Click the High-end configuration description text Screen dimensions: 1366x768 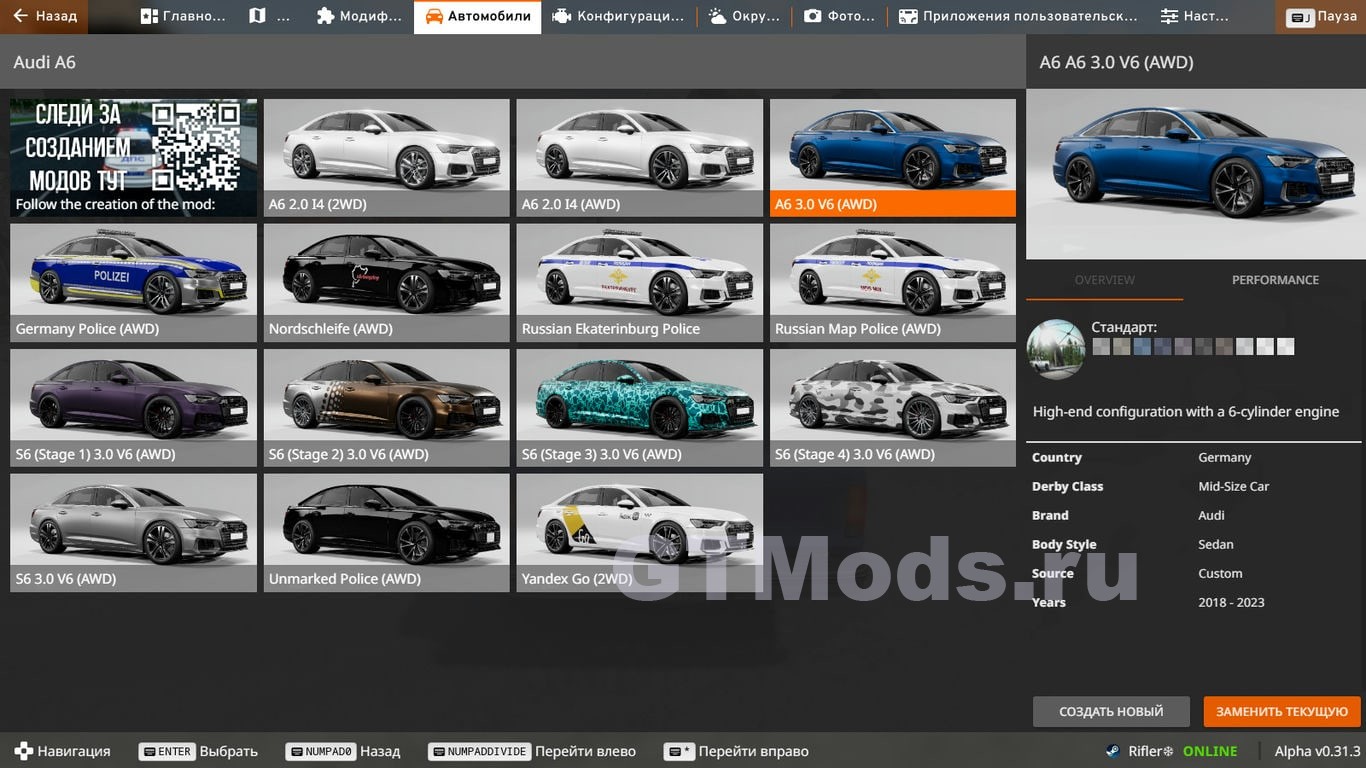click(x=1185, y=411)
